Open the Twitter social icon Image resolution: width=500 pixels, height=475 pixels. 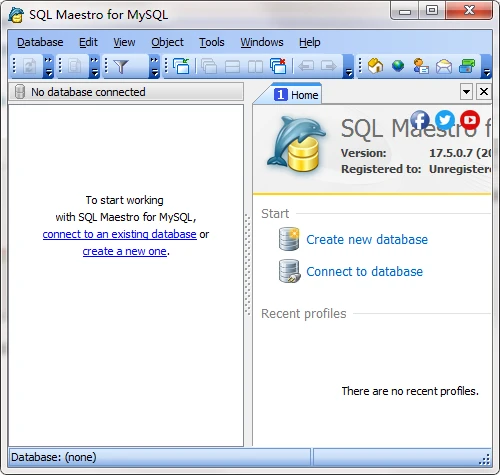tap(445, 120)
